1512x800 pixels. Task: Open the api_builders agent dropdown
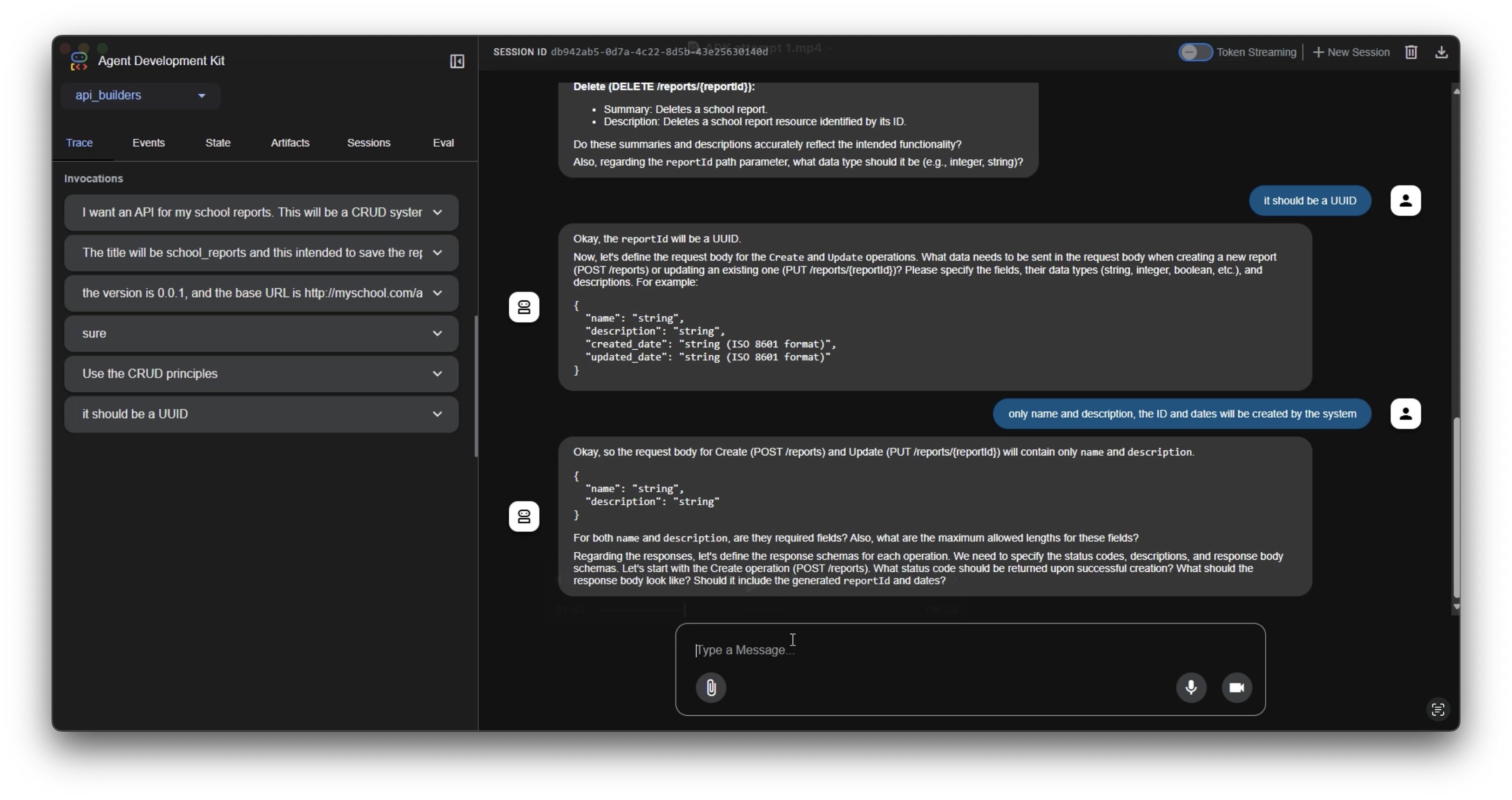click(x=140, y=95)
